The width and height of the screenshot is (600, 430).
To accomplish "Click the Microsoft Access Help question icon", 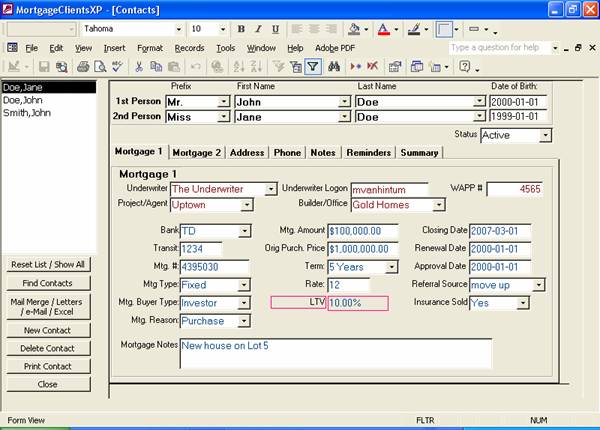I will click(x=465, y=67).
